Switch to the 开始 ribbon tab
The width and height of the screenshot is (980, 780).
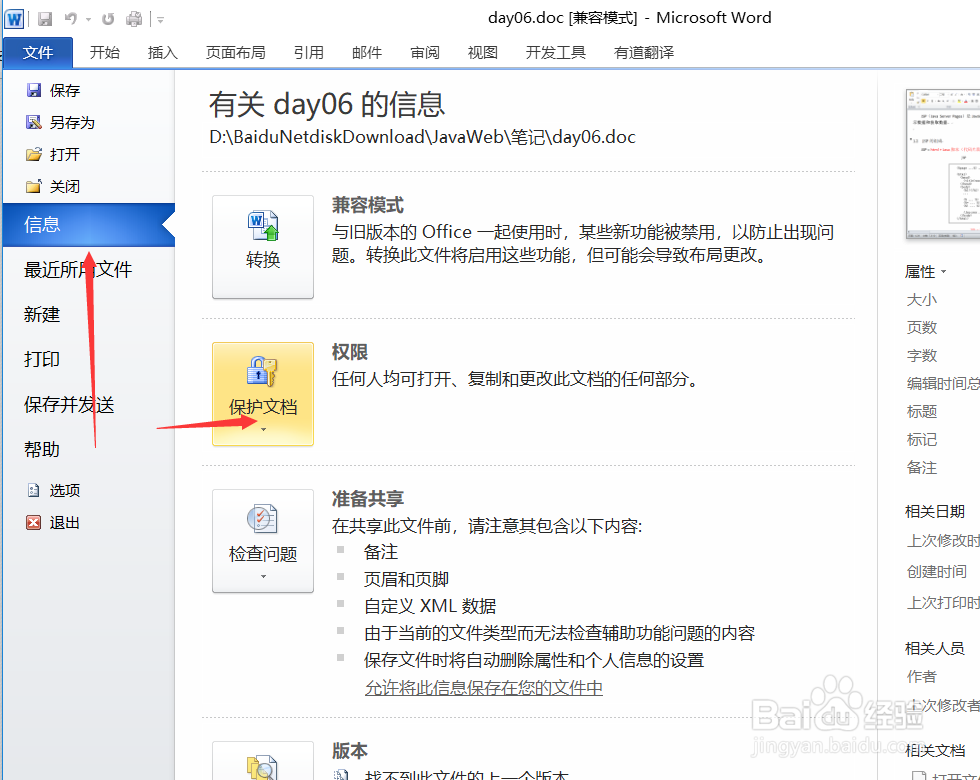(x=104, y=52)
